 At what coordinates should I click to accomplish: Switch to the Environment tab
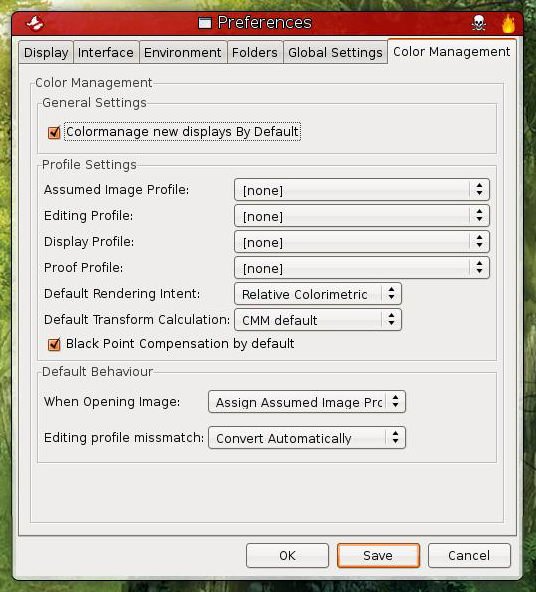coord(183,52)
